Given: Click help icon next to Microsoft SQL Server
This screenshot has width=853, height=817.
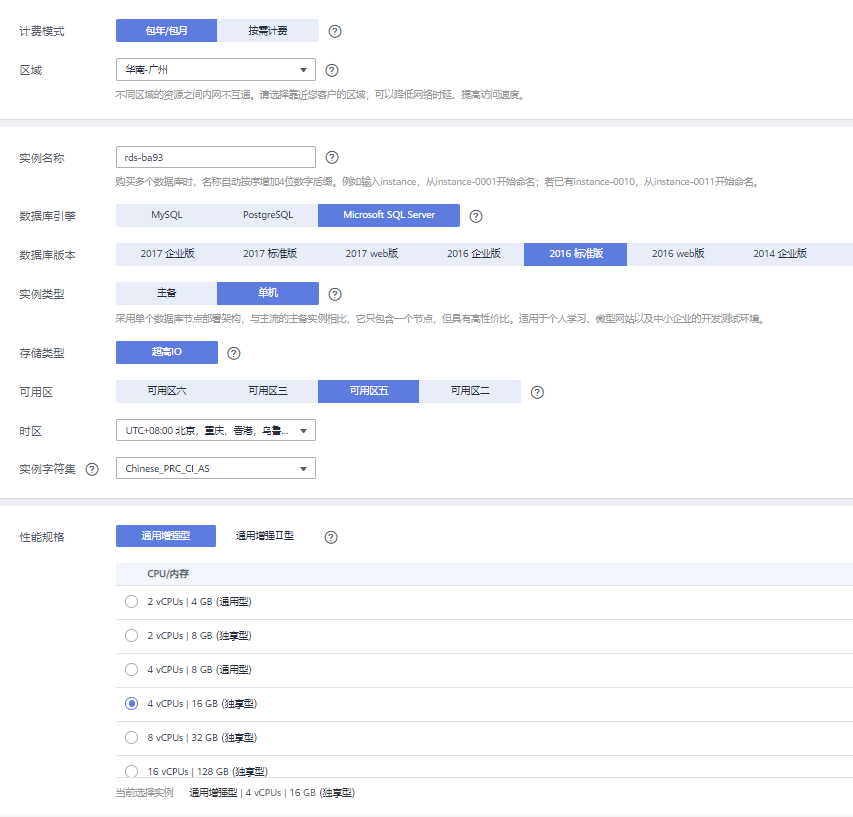Looking at the screenshot, I should (476, 215).
